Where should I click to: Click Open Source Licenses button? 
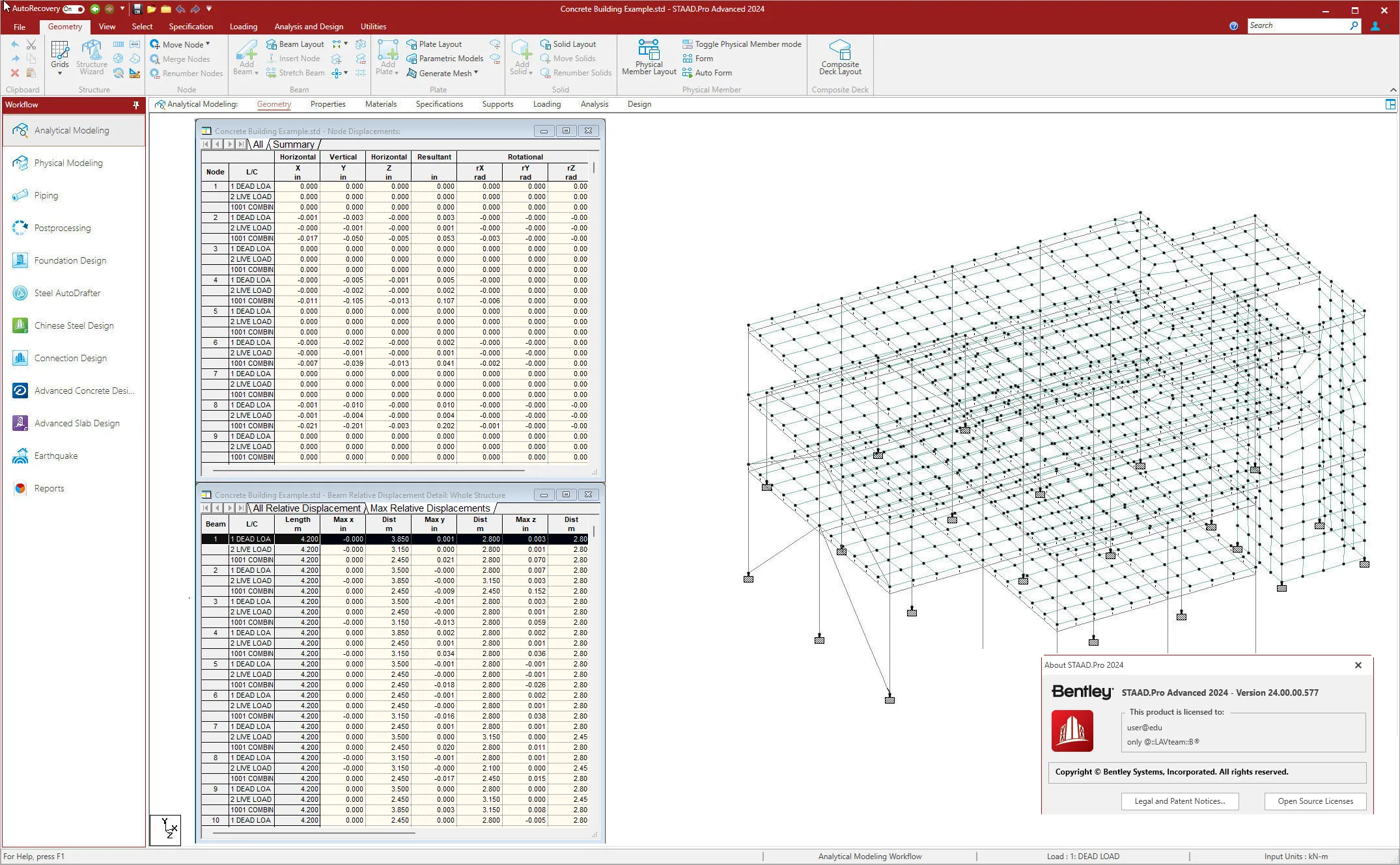[1315, 801]
